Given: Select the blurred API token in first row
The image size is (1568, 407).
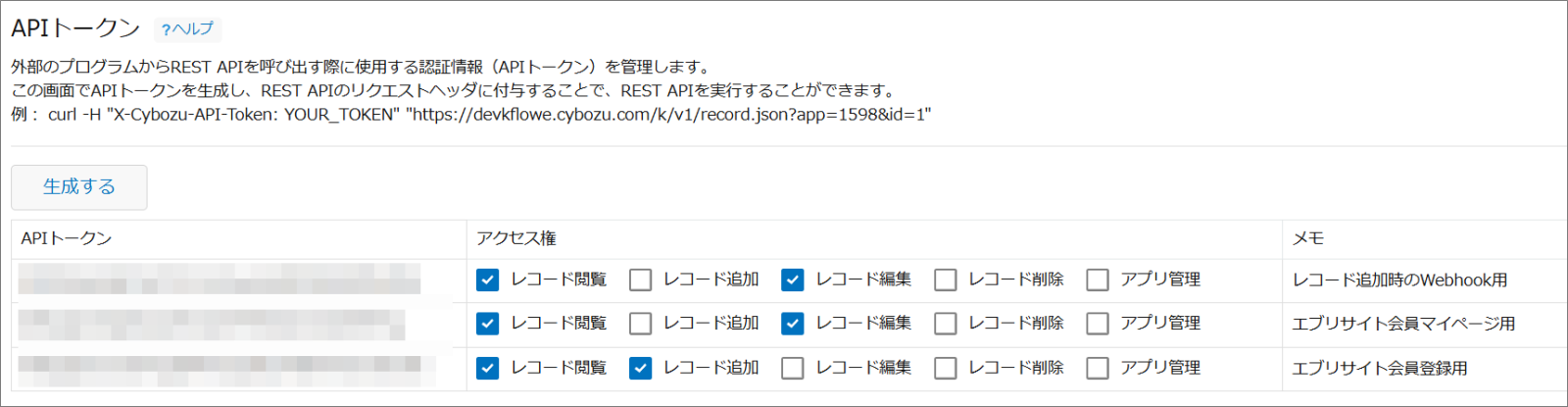Looking at the screenshot, I should 220,280.
